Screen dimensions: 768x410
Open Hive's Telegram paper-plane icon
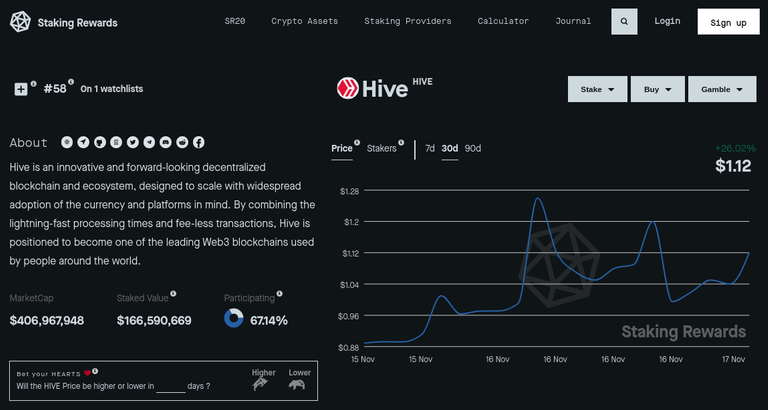[149, 143]
